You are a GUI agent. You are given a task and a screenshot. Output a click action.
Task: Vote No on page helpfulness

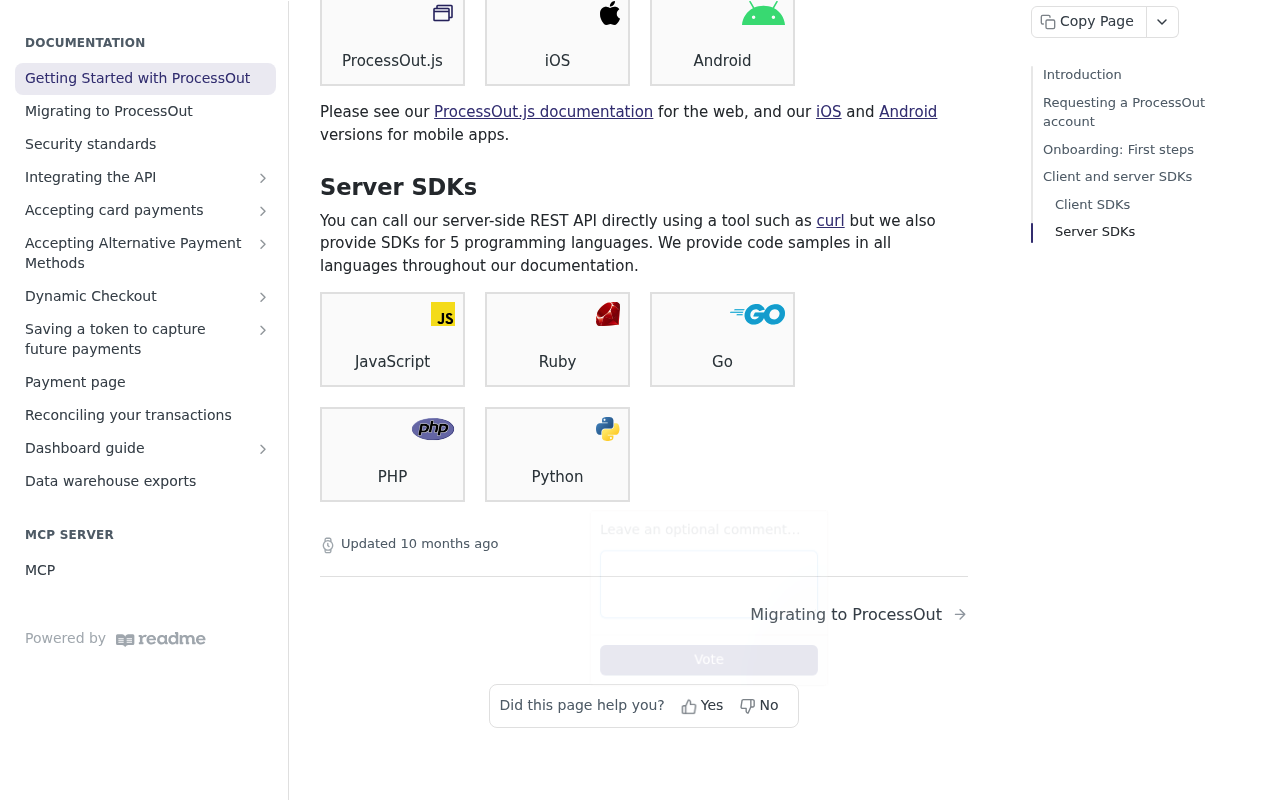click(759, 706)
